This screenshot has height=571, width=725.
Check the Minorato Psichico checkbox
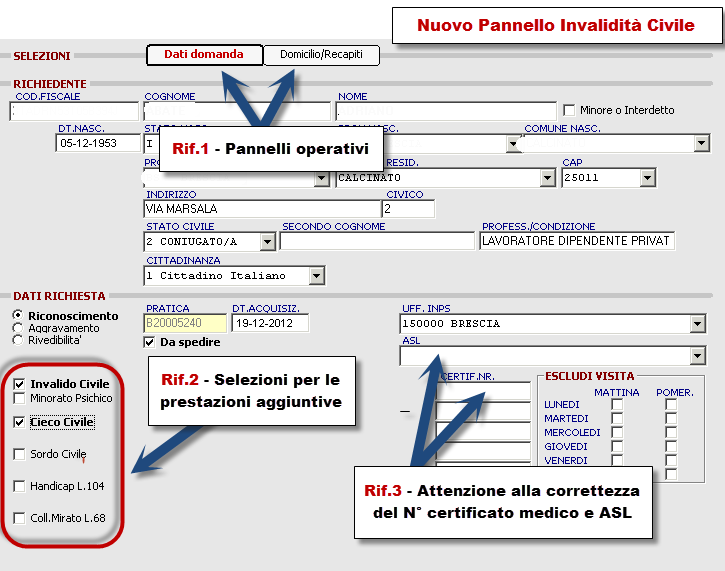click(19, 398)
